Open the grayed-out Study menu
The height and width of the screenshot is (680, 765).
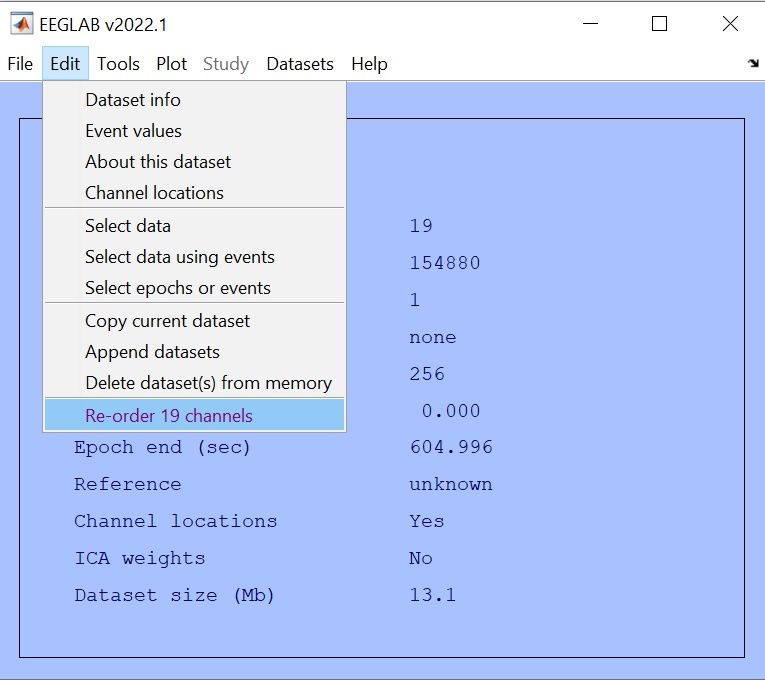pyautogui.click(x=226, y=64)
